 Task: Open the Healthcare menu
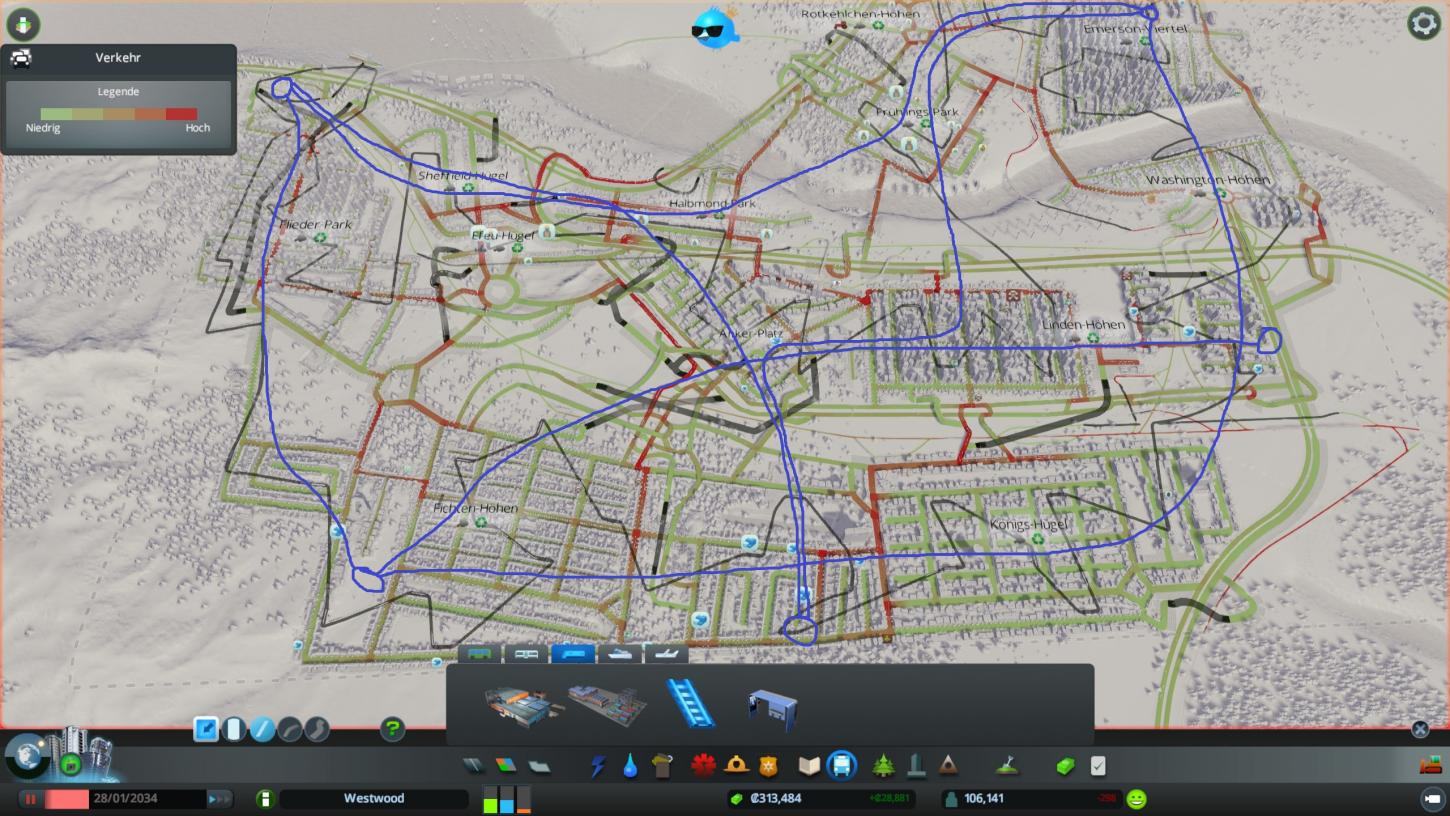pos(703,766)
